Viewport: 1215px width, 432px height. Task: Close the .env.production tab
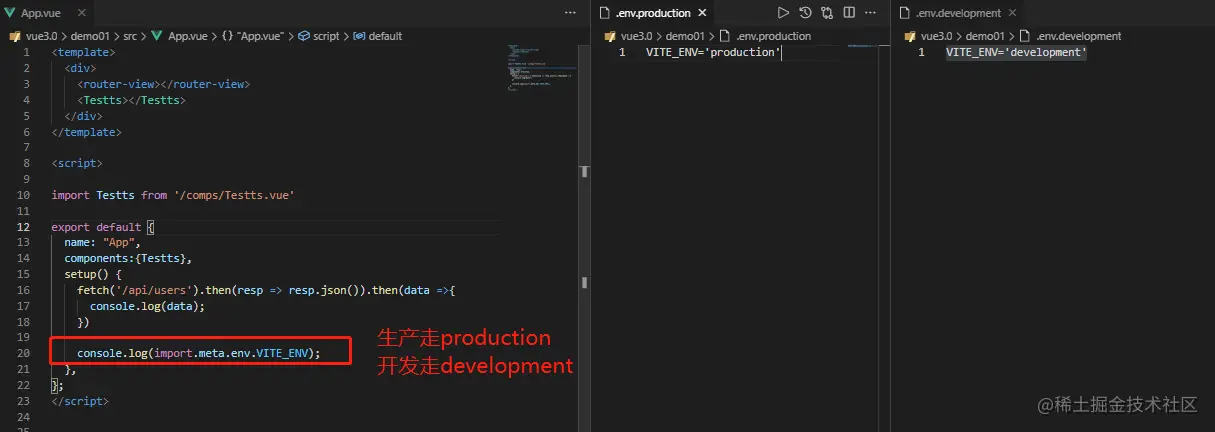point(703,13)
